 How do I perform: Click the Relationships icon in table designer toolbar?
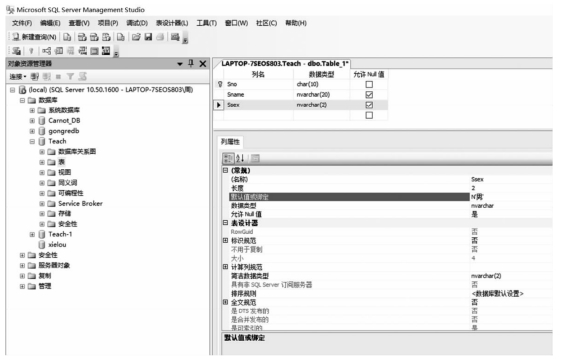coord(47,51)
